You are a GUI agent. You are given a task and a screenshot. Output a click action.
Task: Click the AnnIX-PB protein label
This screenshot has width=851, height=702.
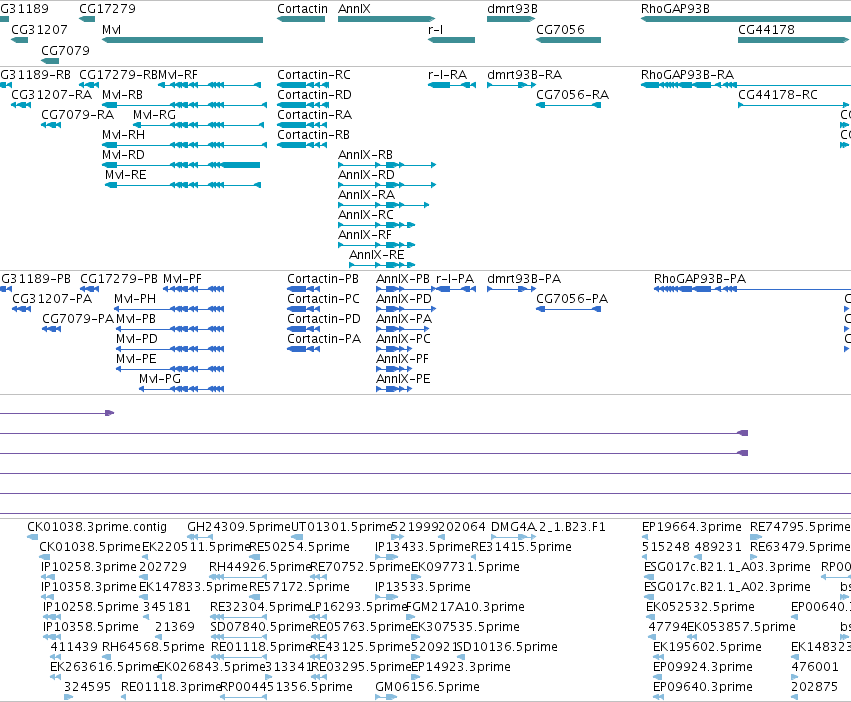pos(403,279)
